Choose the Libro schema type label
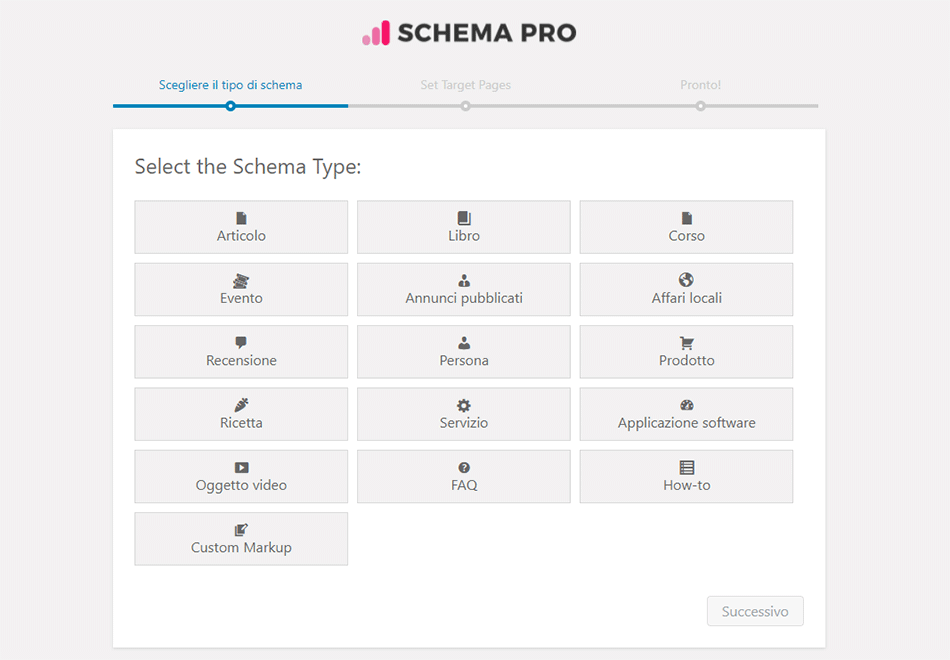This screenshot has height=660, width=950. 464,236
